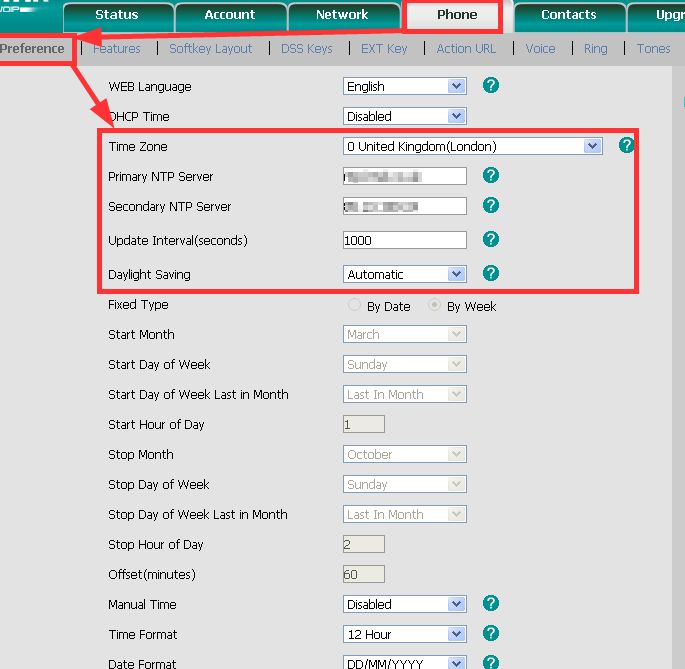Open Start Day of Week Last in Month dropdown

(x=405, y=394)
